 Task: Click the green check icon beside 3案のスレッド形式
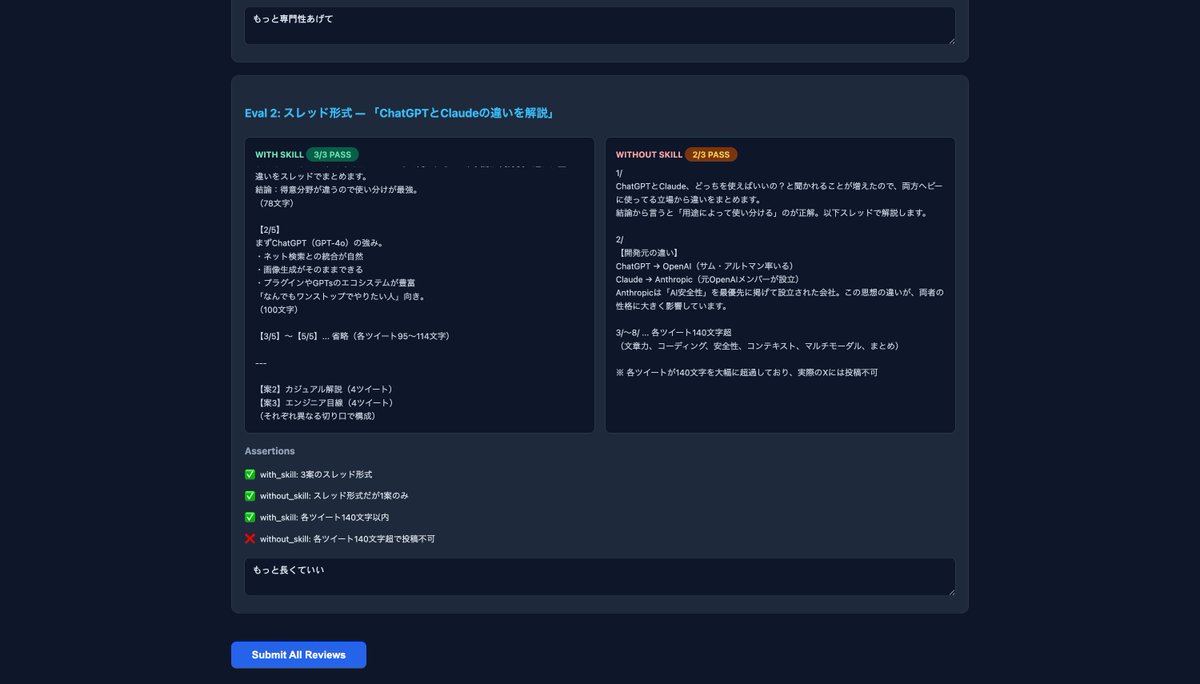point(250,475)
